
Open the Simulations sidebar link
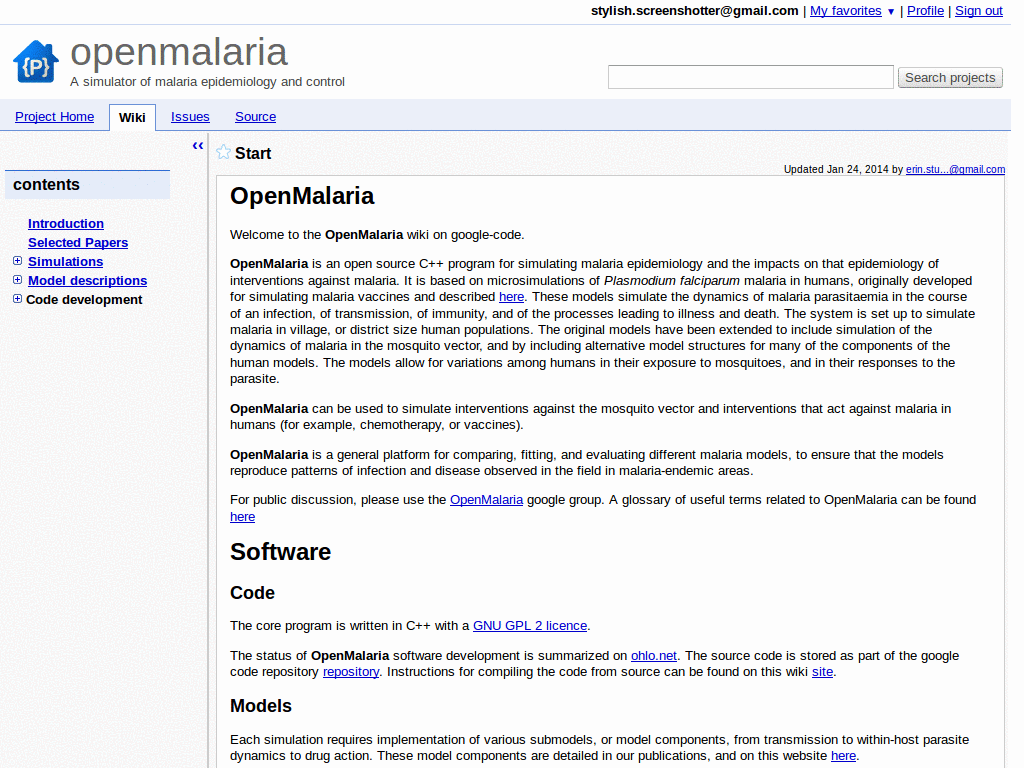(x=65, y=261)
